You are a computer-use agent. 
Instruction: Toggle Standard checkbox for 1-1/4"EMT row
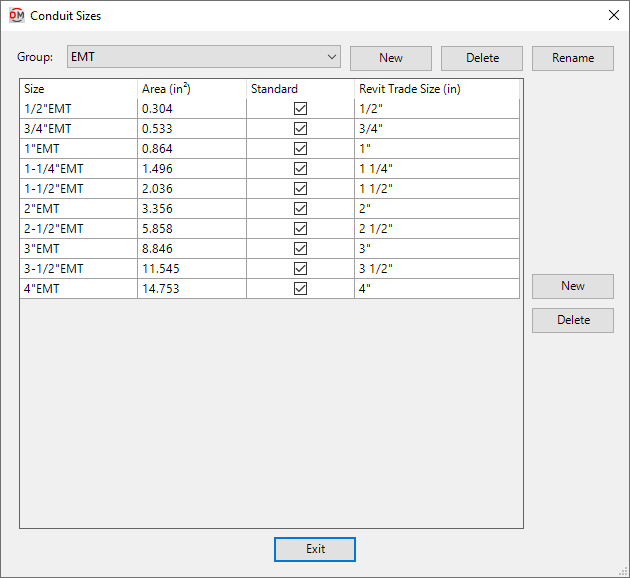pos(300,169)
